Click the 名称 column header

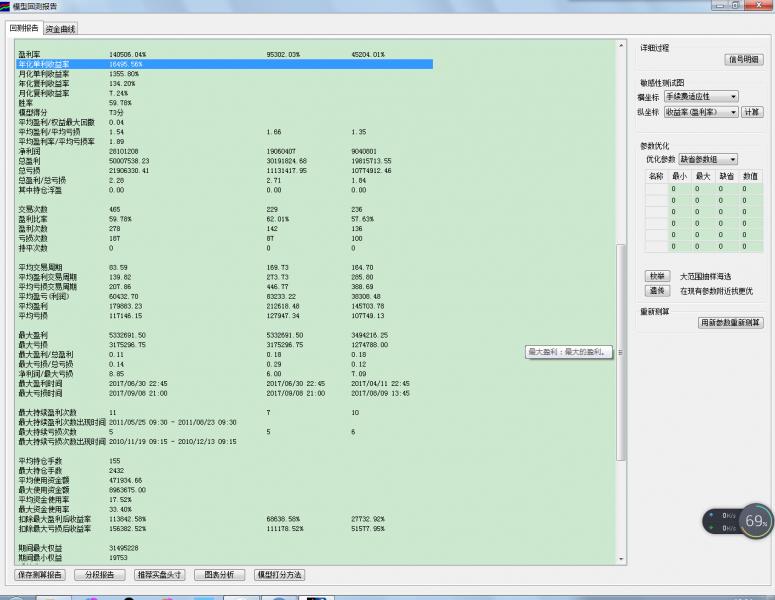(655, 176)
